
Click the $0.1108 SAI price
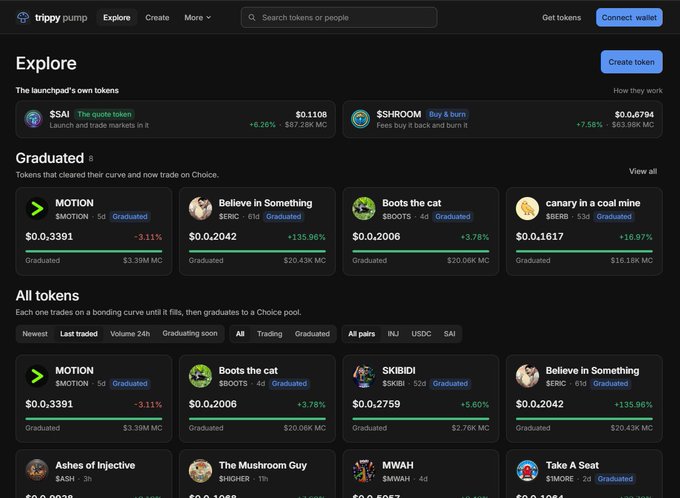(311, 115)
